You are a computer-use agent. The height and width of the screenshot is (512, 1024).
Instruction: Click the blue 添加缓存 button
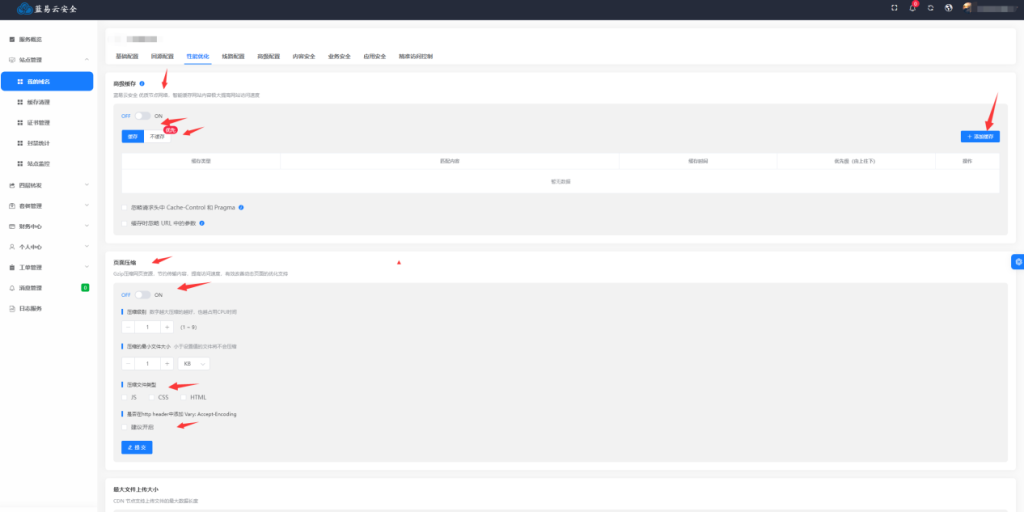pyautogui.click(x=979, y=136)
